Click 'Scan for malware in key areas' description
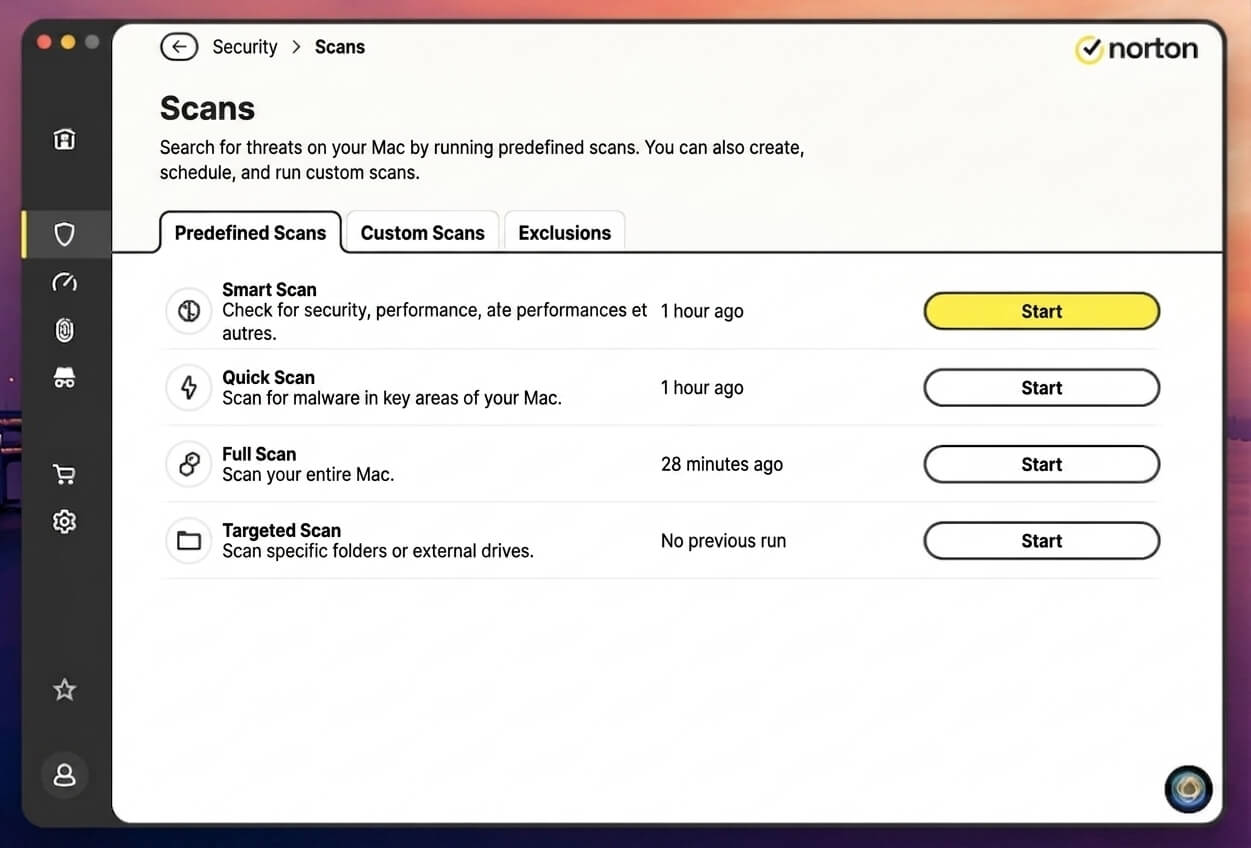 [392, 398]
